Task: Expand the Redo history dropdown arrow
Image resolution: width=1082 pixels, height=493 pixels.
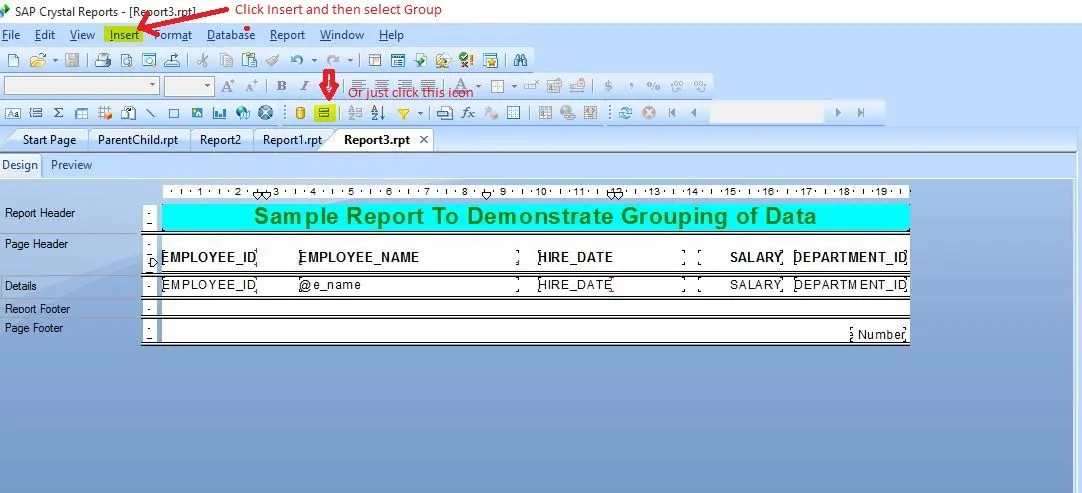Action: pyautogui.click(x=350, y=61)
